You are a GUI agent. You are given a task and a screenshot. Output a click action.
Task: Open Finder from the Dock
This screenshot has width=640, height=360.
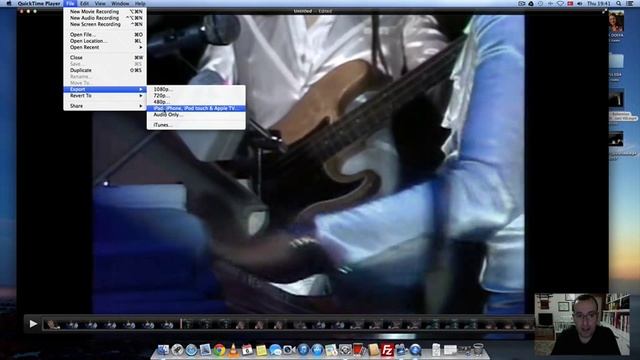[163, 350]
